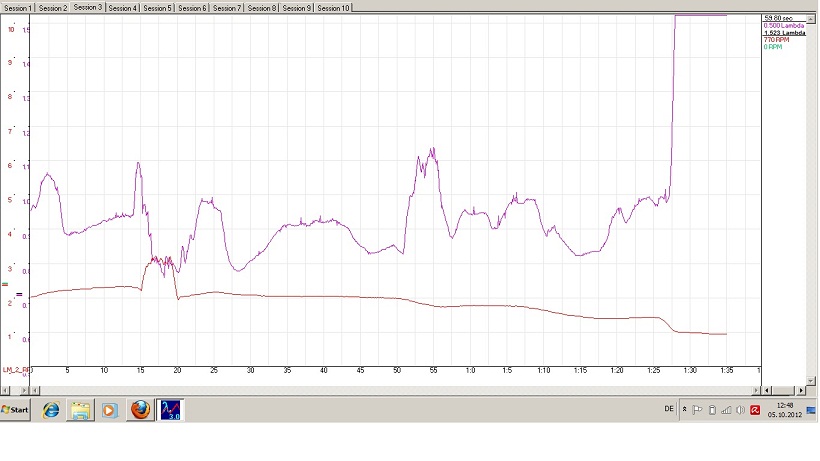The image size is (820, 461).
Task: Show hidden system tray icons
Action: 685,410
